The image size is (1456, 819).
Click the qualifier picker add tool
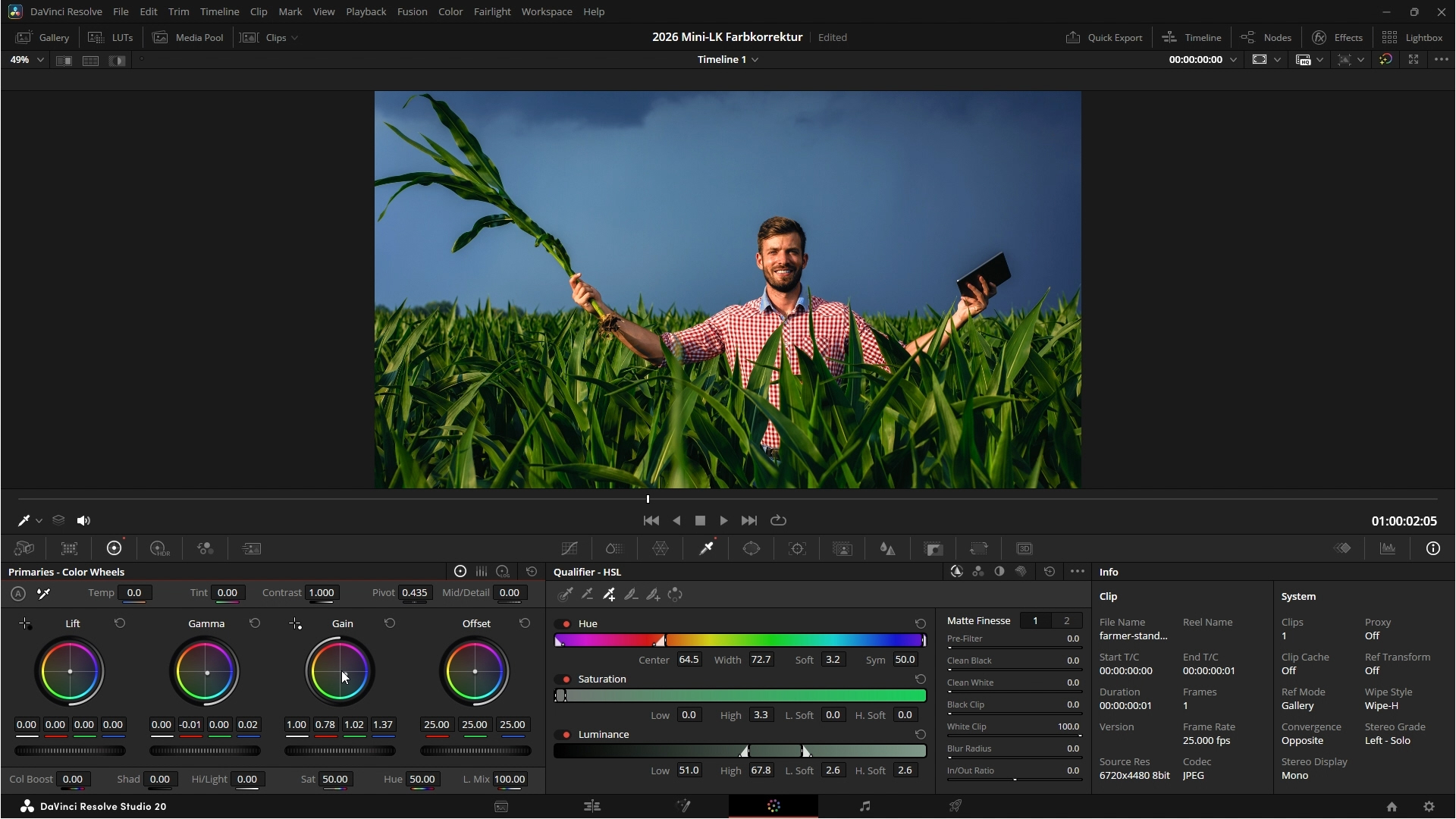tap(610, 595)
